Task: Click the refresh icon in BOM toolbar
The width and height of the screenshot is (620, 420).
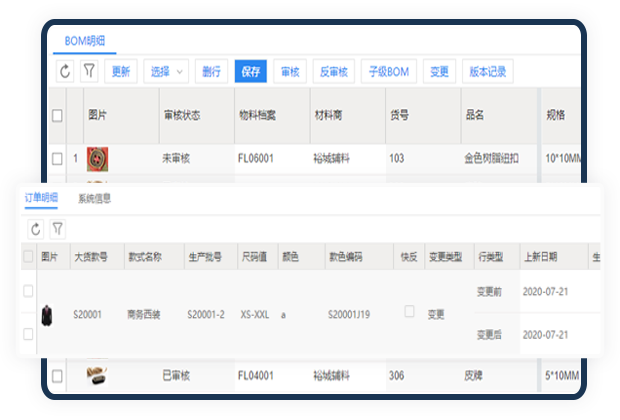Action: tap(66, 72)
